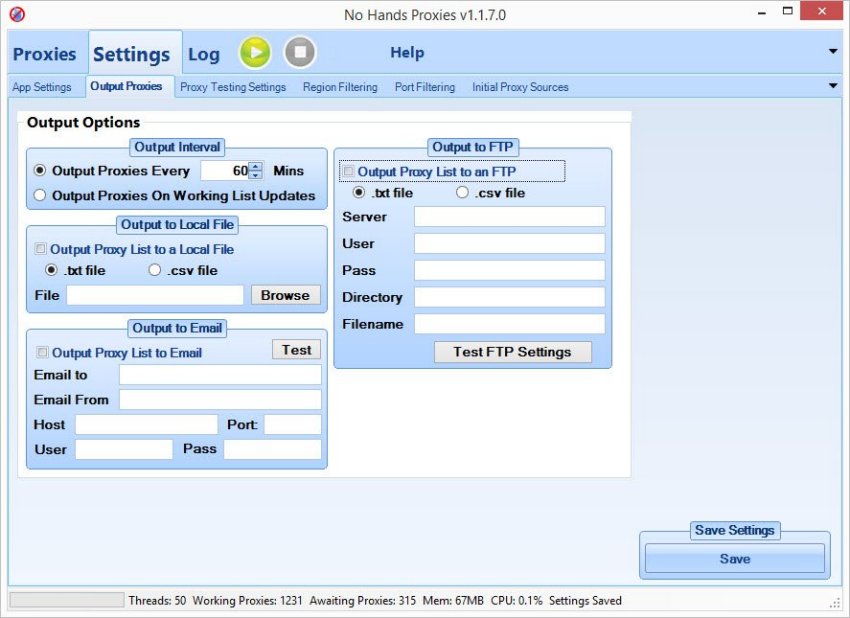This screenshot has height=618, width=850.
Task: Decrease the output interval minutes
Action: click(x=256, y=175)
